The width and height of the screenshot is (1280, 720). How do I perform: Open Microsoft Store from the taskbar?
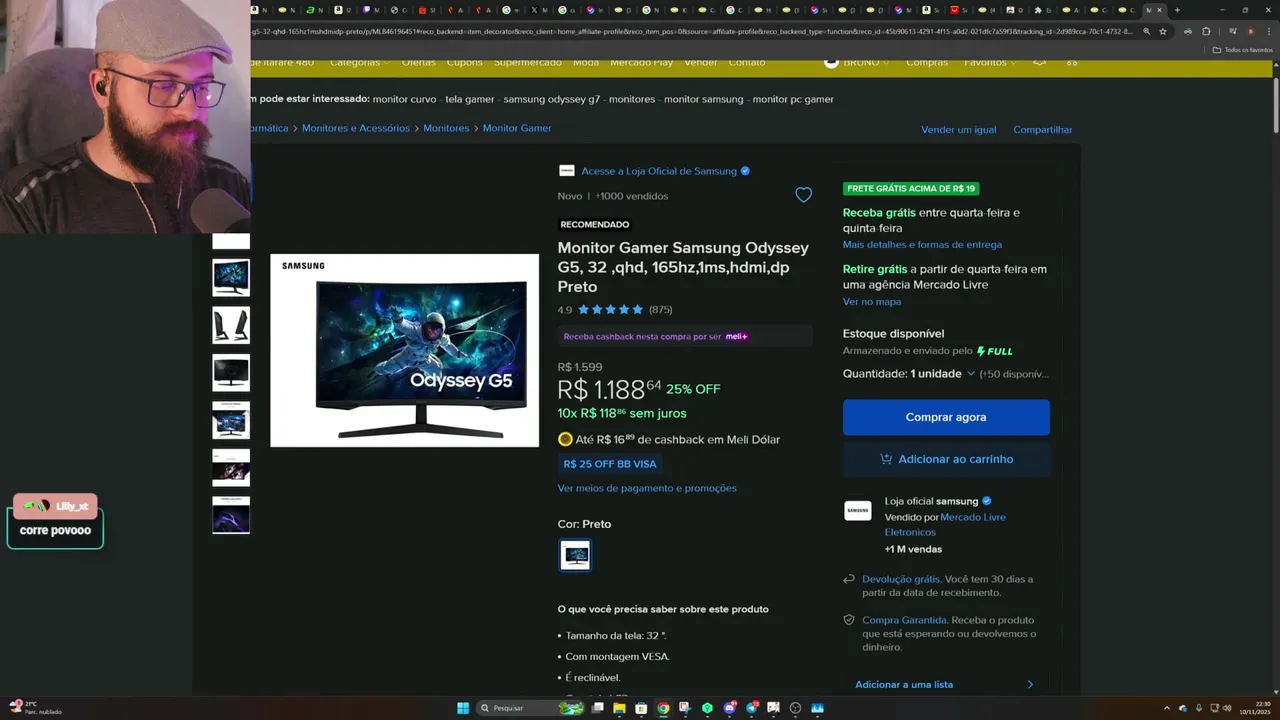641,708
